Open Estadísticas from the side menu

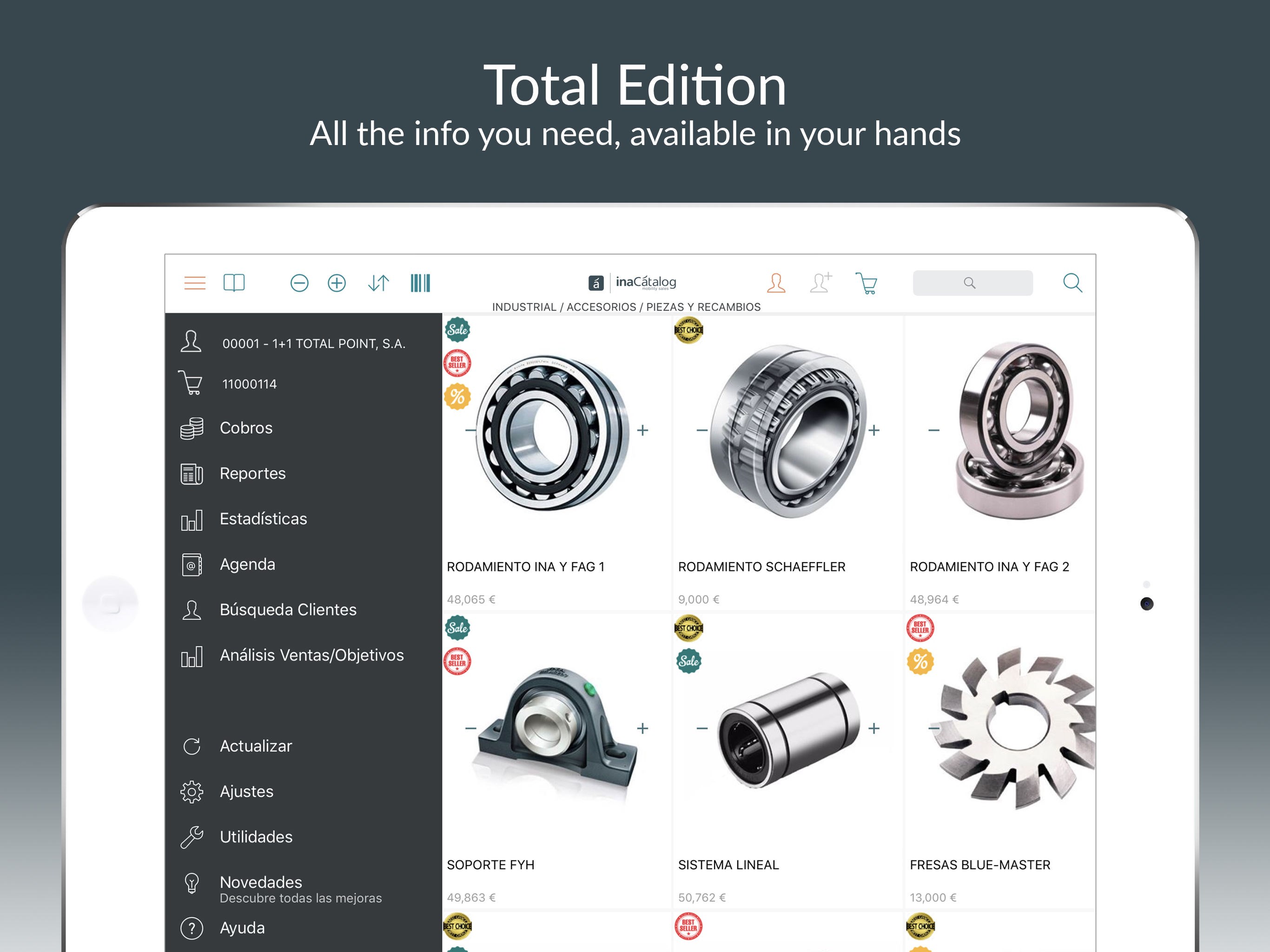point(263,519)
